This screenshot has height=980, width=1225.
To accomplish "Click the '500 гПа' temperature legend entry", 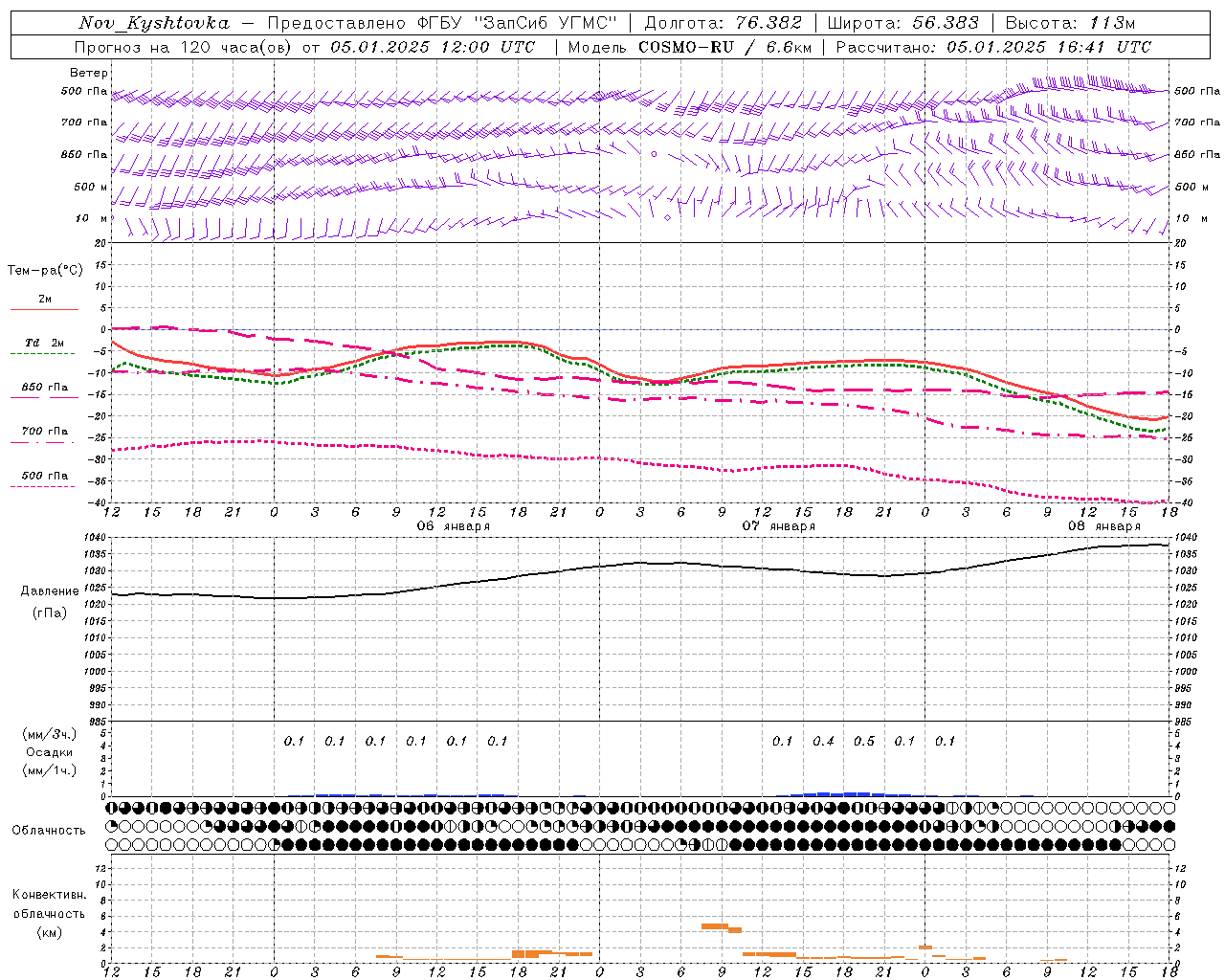I will pyautogui.click(x=45, y=475).
